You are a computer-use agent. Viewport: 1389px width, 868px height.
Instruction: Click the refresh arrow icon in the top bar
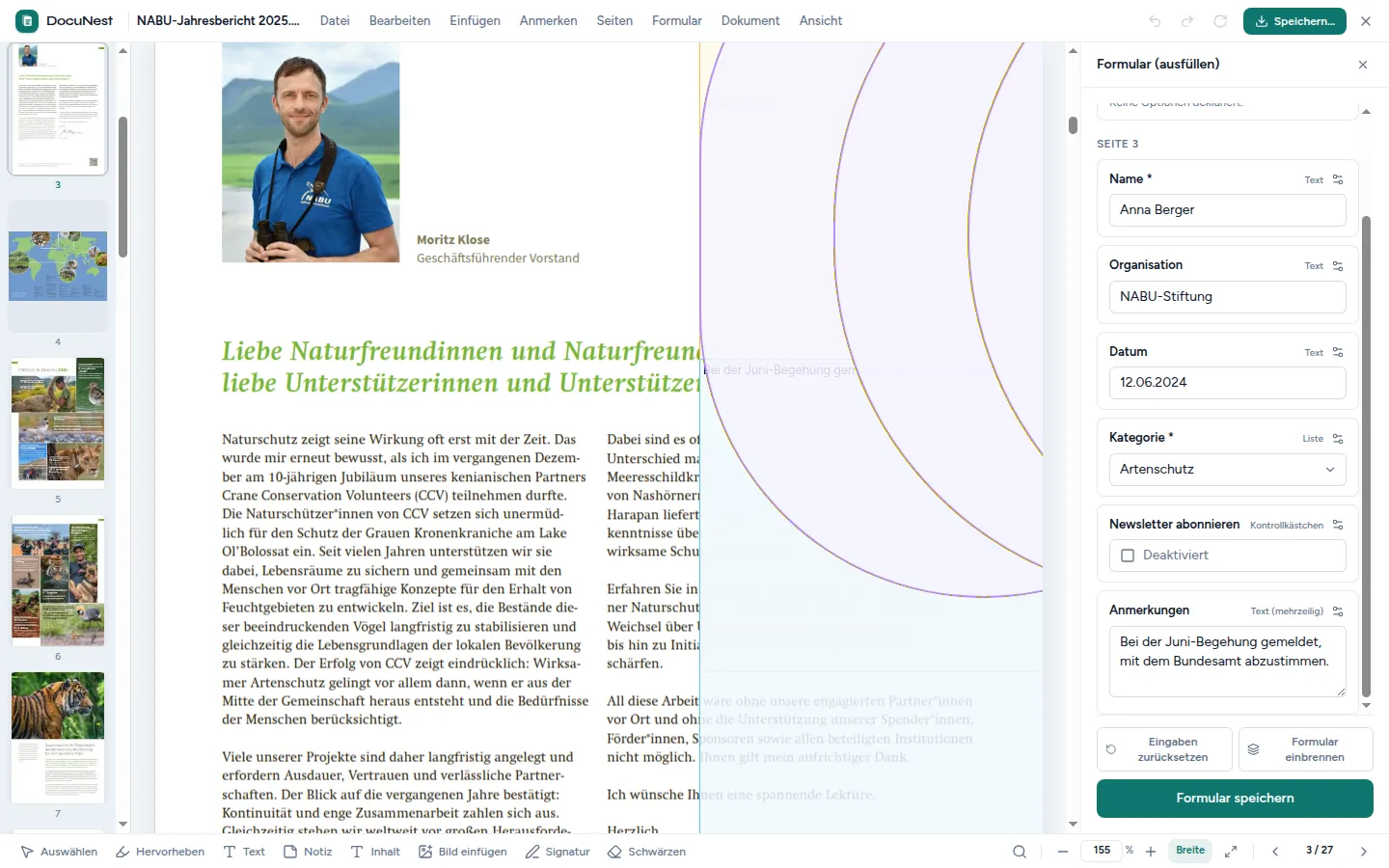(x=1220, y=20)
